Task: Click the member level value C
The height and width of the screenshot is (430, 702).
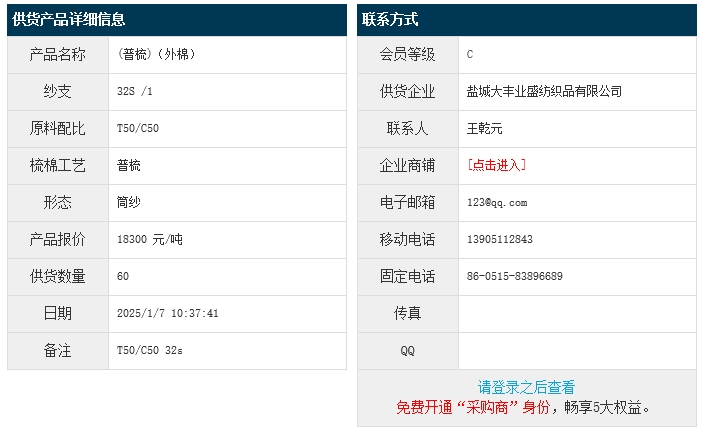Action: [x=470, y=54]
